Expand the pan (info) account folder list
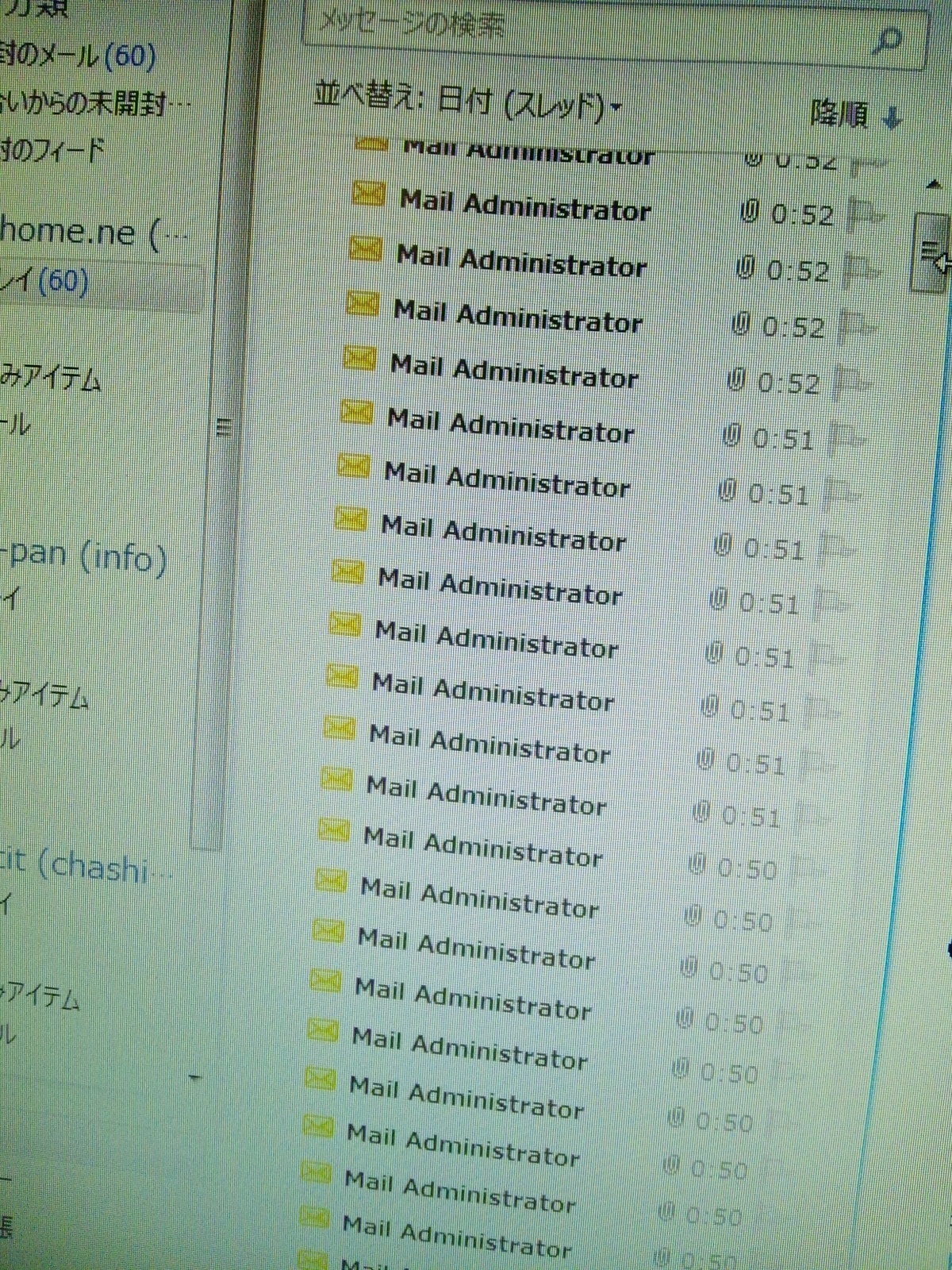This screenshot has width=952, height=1270. (x=87, y=556)
